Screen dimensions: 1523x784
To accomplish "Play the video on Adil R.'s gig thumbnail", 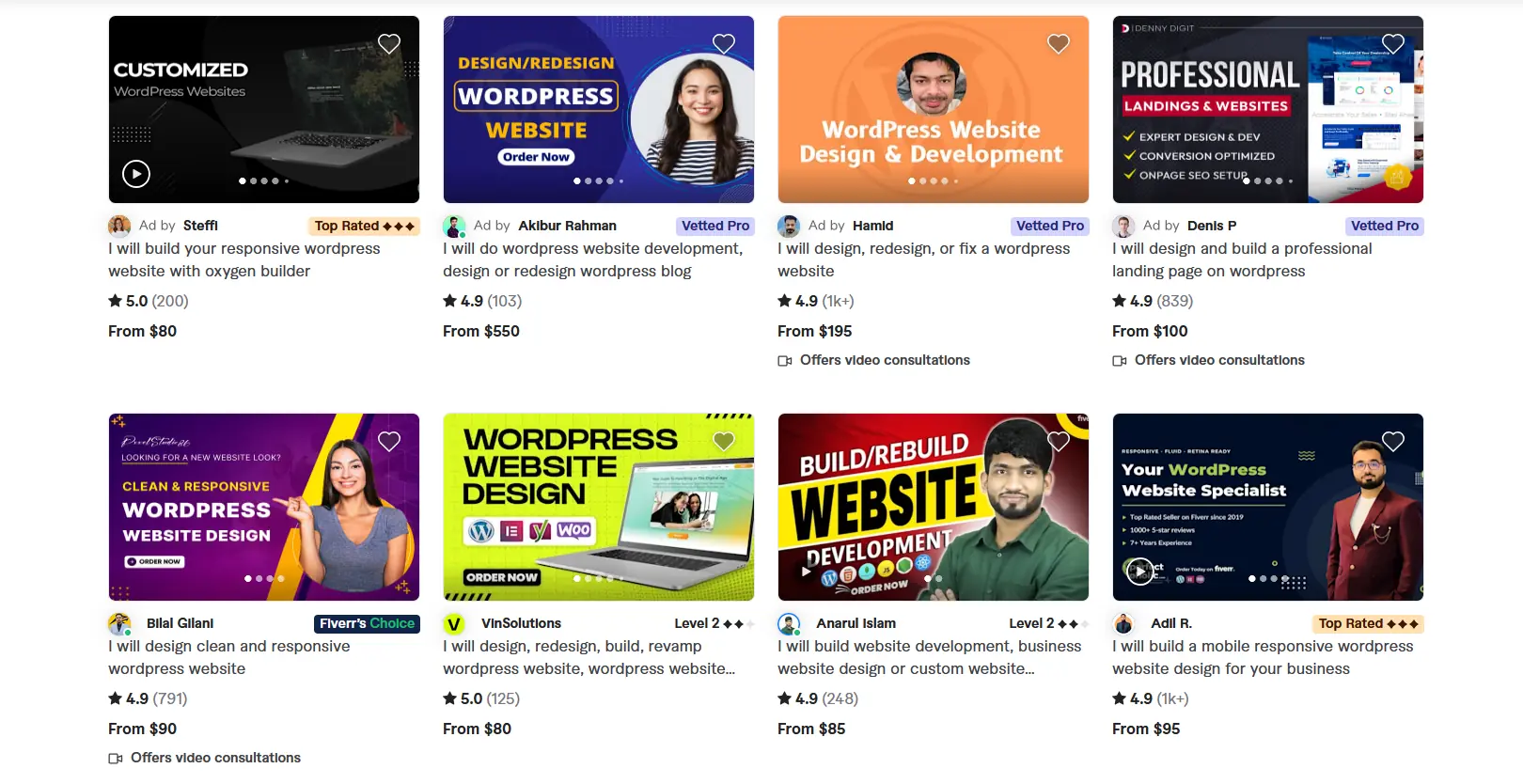I will [x=1140, y=571].
